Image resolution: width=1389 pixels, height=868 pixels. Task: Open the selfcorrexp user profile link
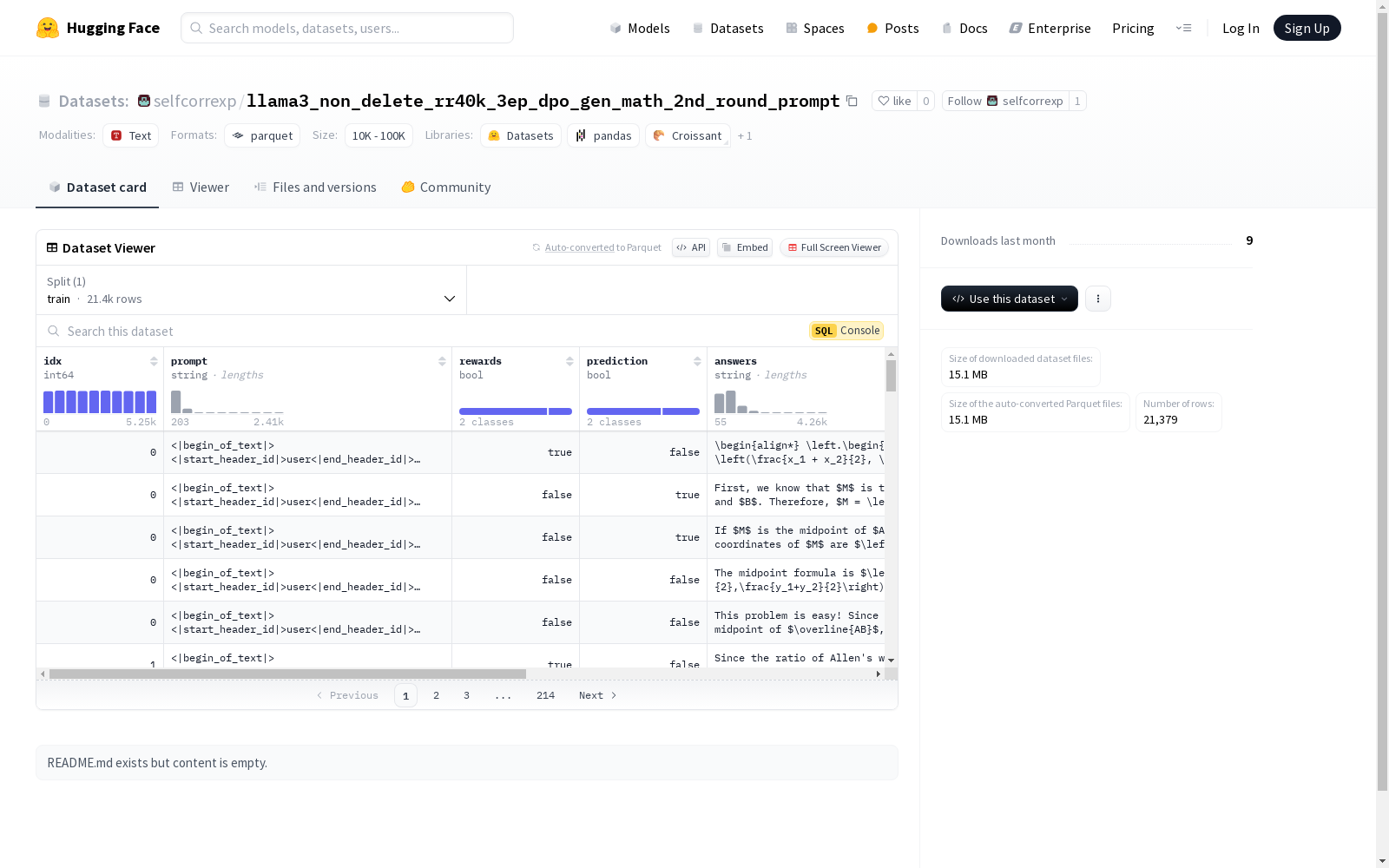click(x=194, y=101)
